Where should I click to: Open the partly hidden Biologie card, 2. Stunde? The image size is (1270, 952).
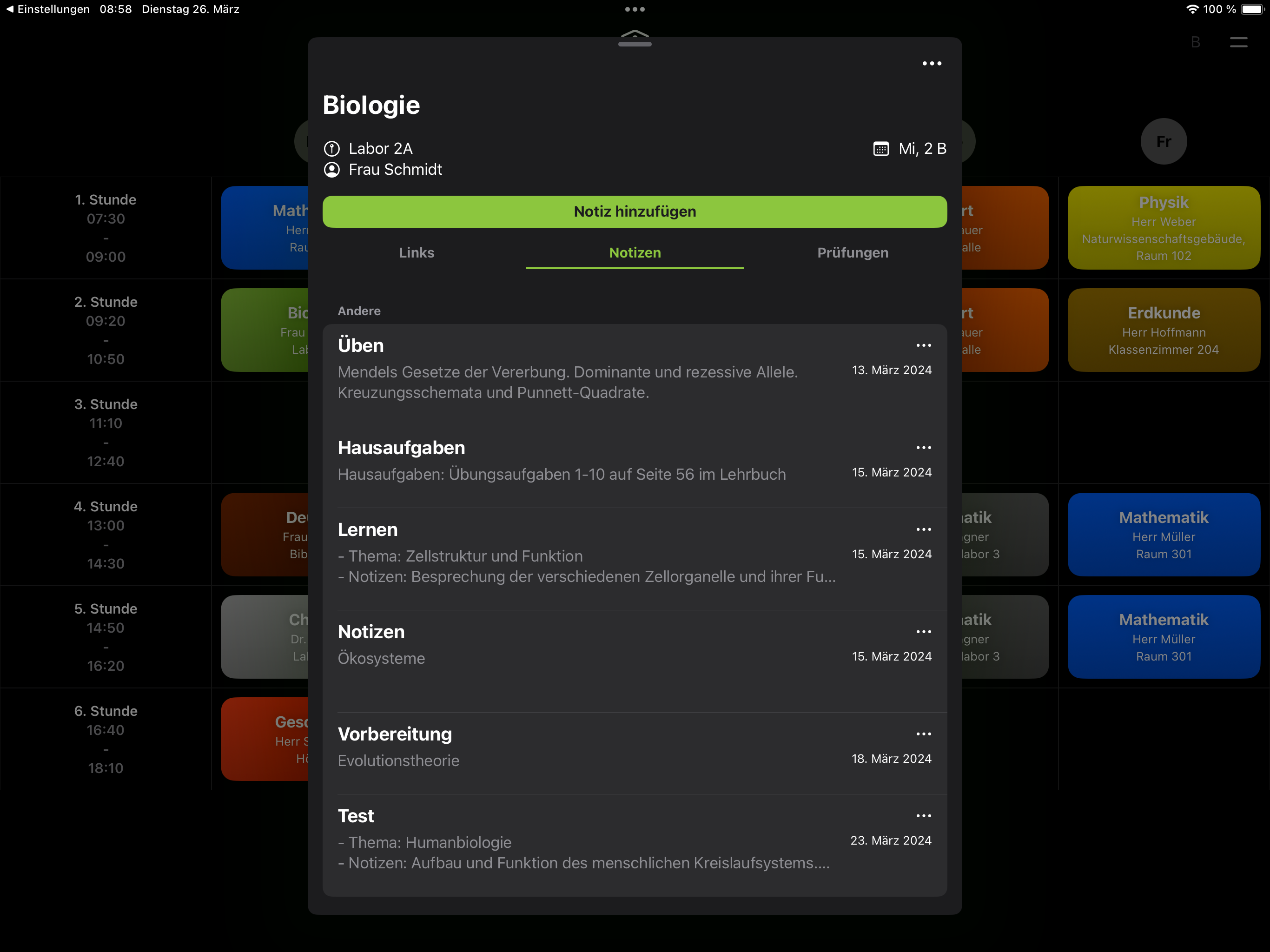click(x=265, y=330)
